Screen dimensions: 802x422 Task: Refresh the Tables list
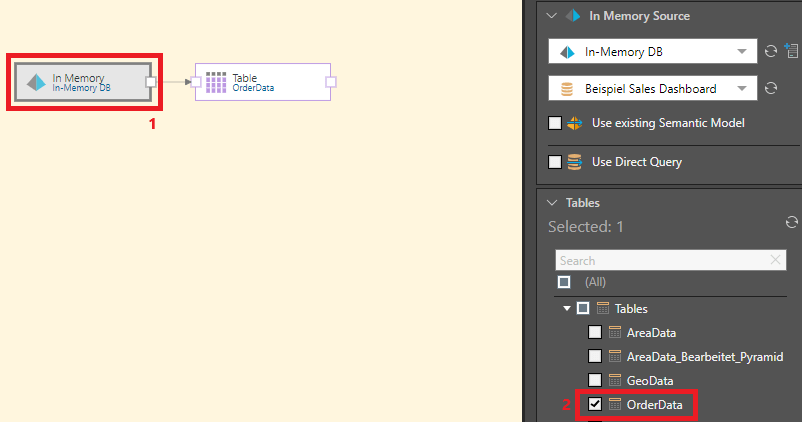pyautogui.click(x=791, y=222)
